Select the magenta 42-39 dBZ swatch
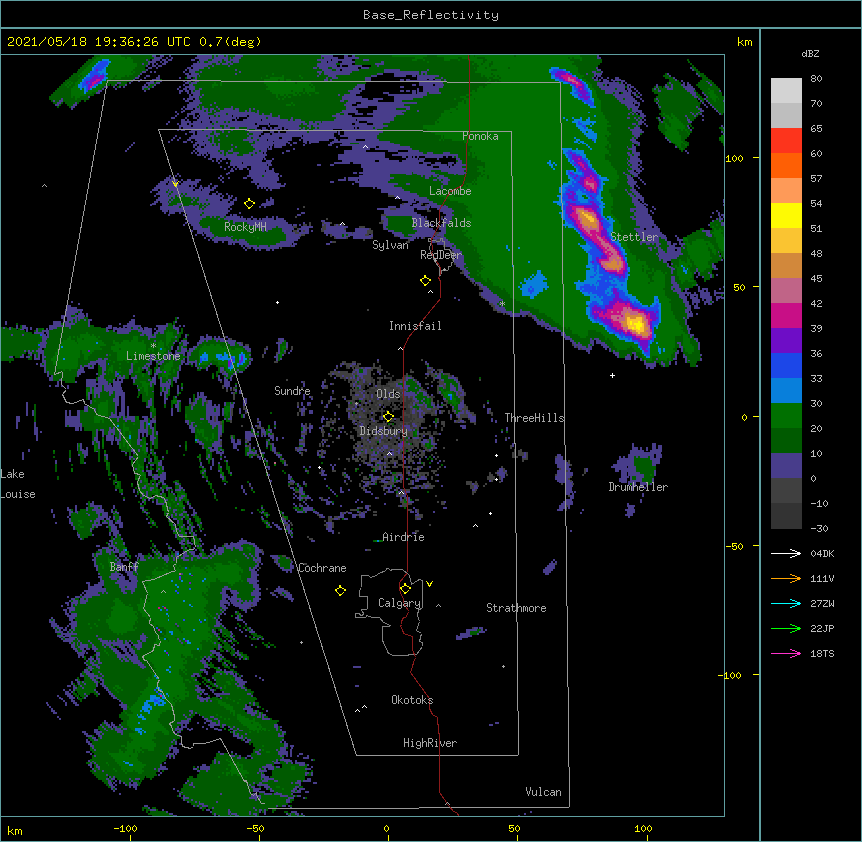The width and height of the screenshot is (862, 842). [x=786, y=315]
